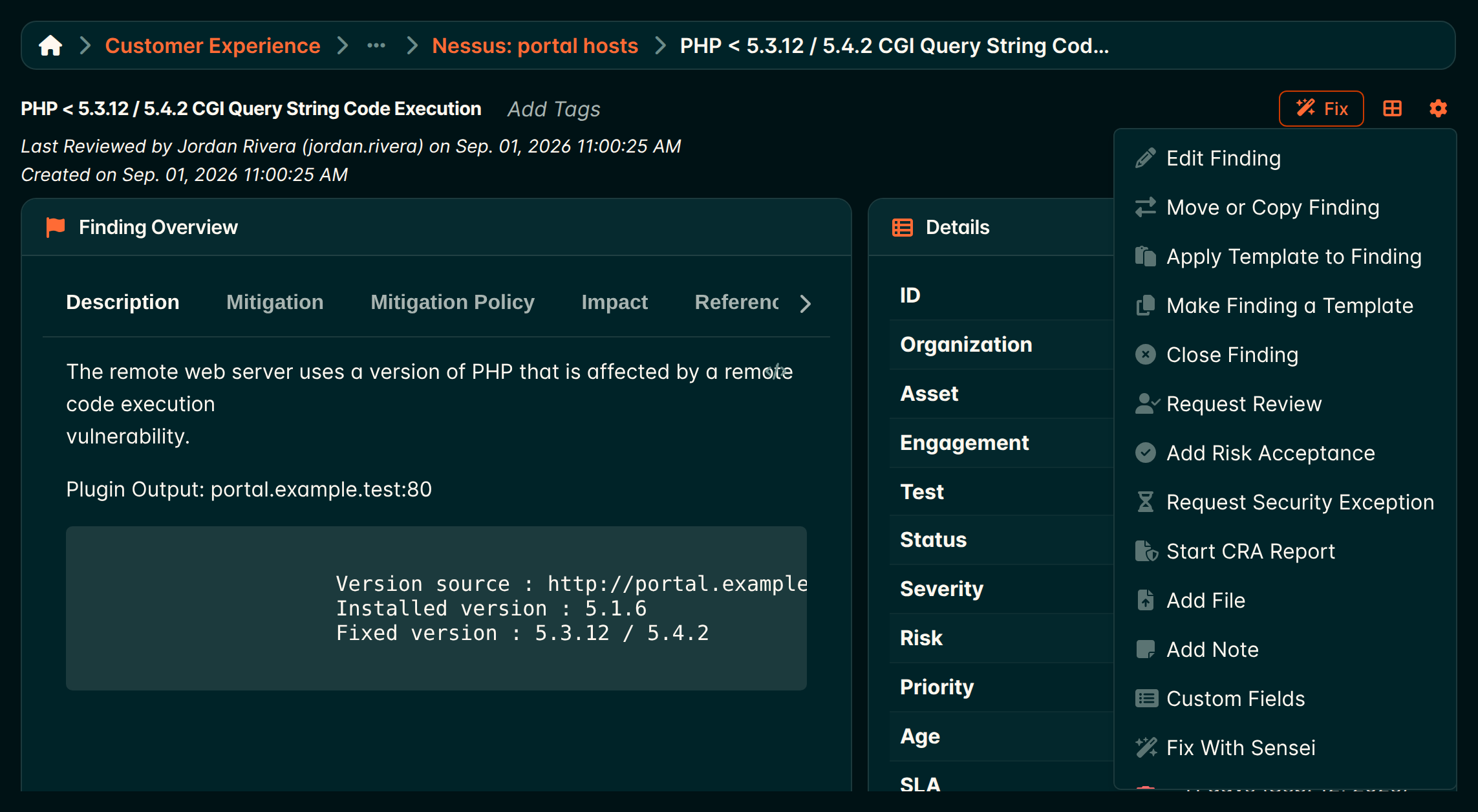
Task: Click the Engagement row label in Details
Action: (x=964, y=443)
